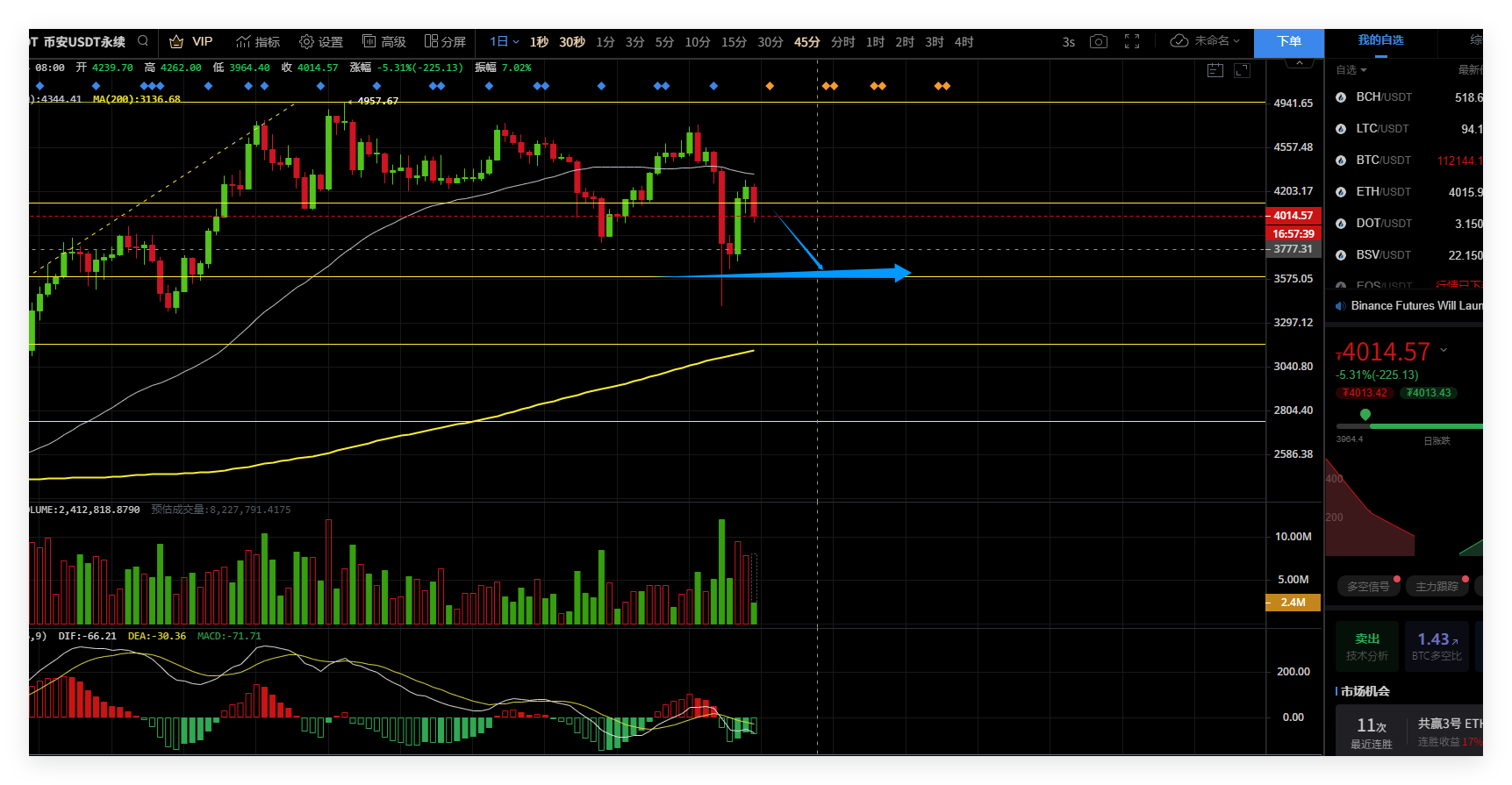
Task: Open the 指标 indicators panel
Action: coord(258,41)
